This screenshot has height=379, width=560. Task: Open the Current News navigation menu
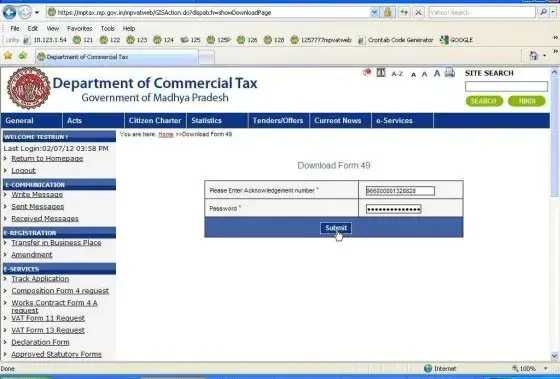coord(341,121)
